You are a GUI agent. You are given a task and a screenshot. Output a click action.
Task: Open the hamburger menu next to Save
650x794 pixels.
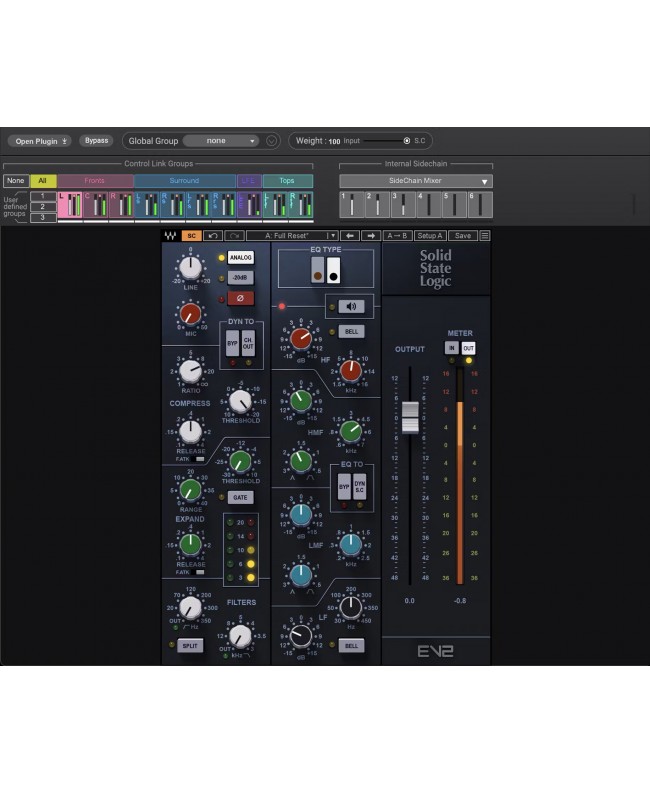(484, 236)
